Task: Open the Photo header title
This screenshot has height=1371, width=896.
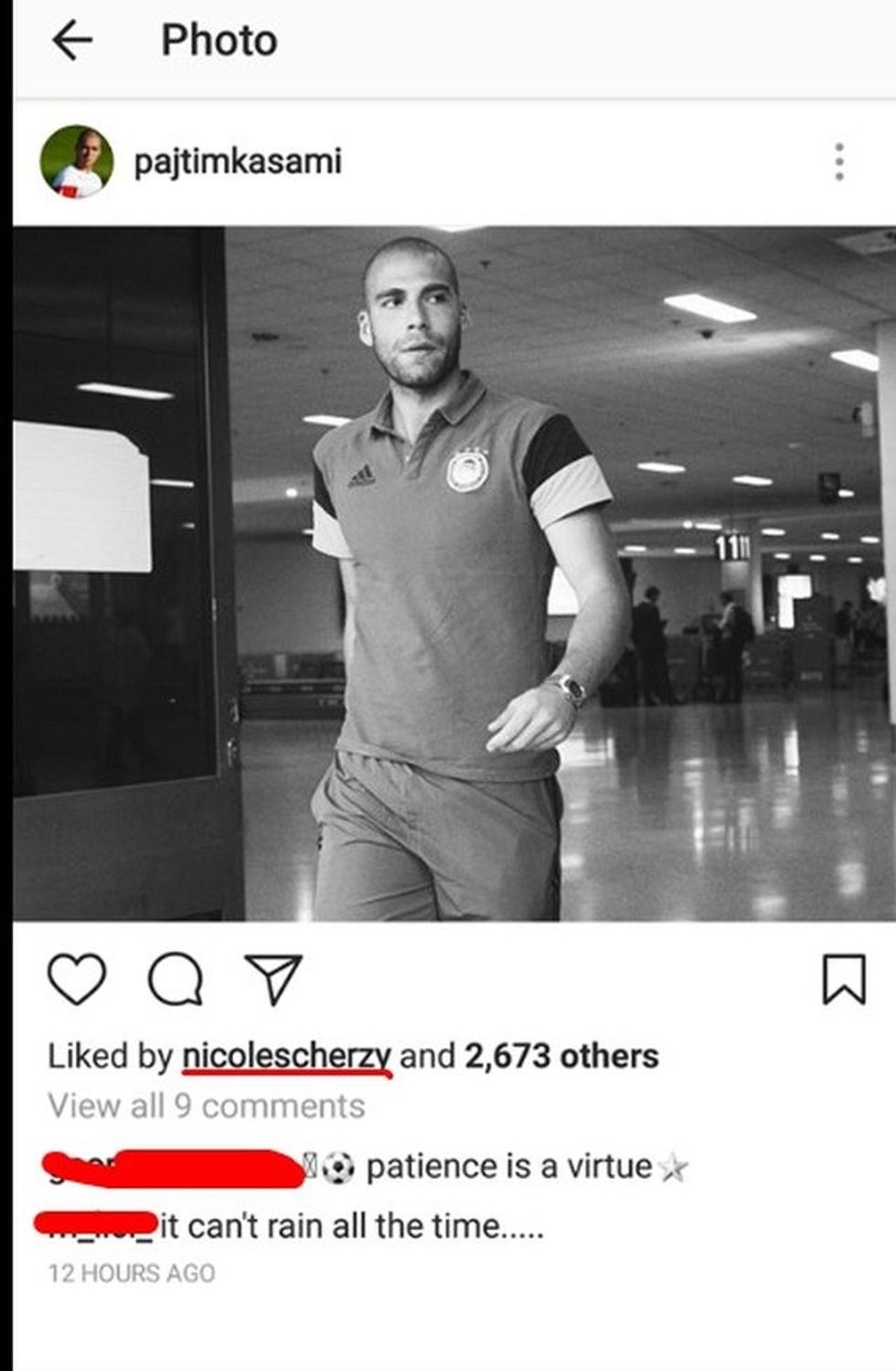Action: pyautogui.click(x=219, y=41)
